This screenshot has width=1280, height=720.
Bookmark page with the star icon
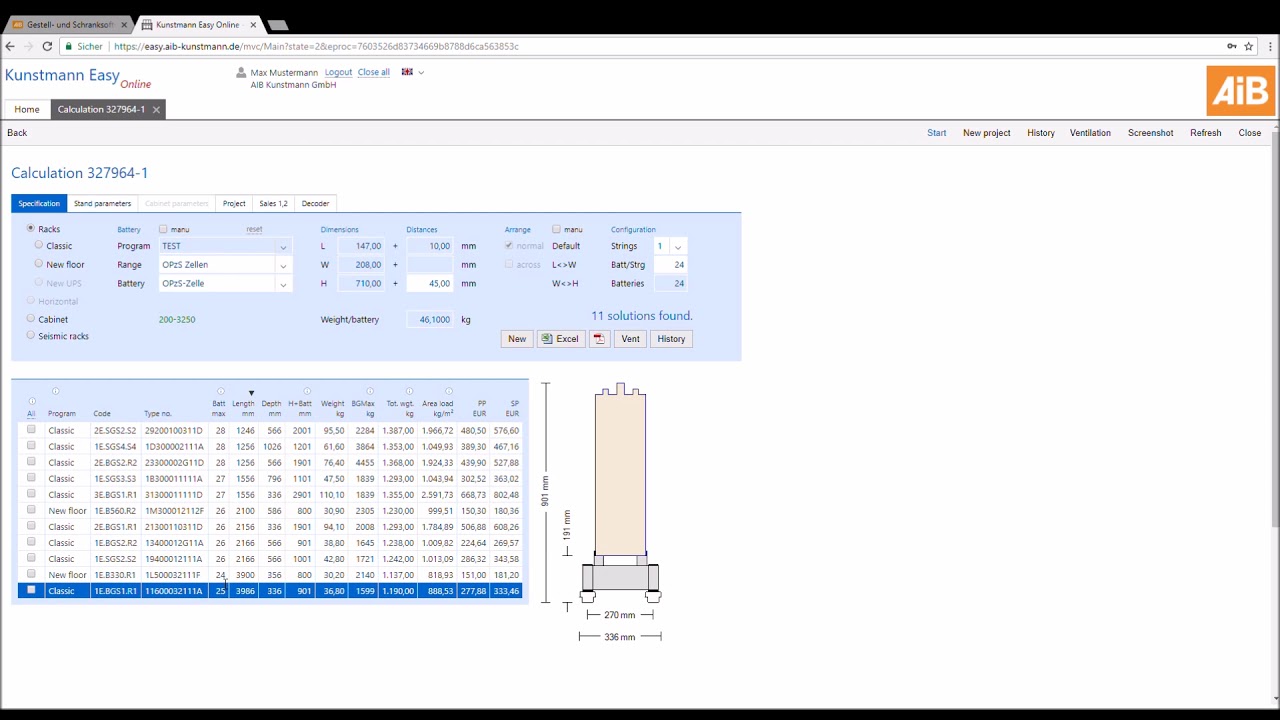[x=1249, y=46]
